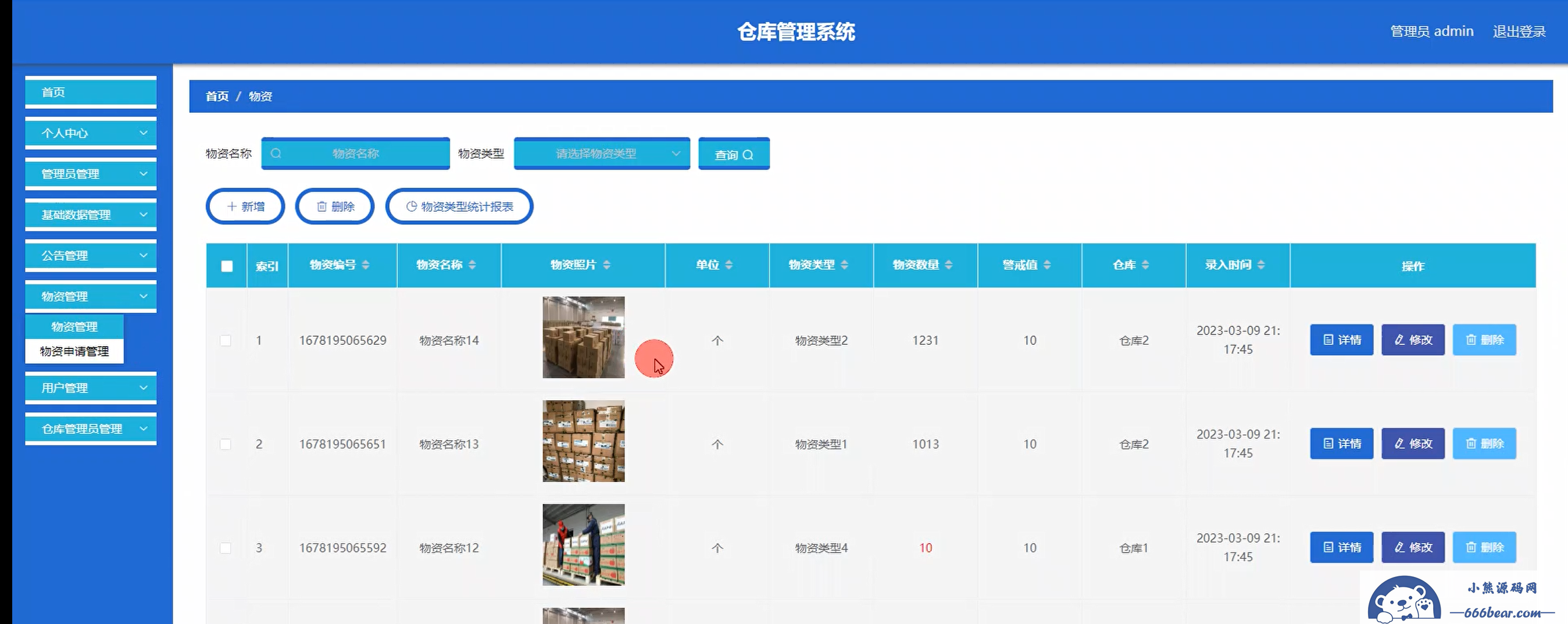The height and width of the screenshot is (624, 1568).
Task: Click 操作 column header
Action: click(1413, 266)
